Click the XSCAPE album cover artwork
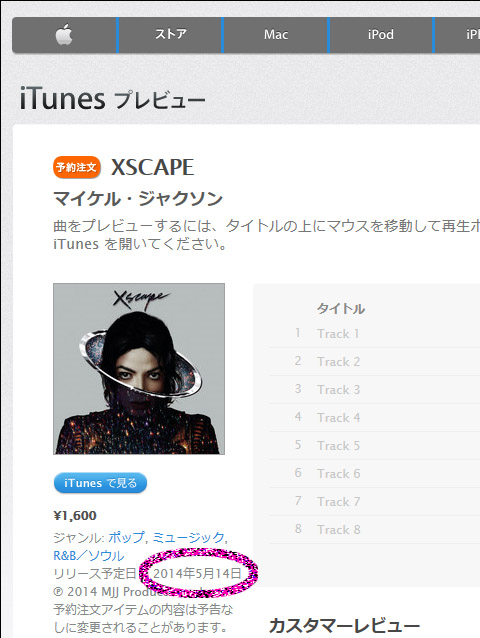The height and width of the screenshot is (638, 480). (139, 369)
